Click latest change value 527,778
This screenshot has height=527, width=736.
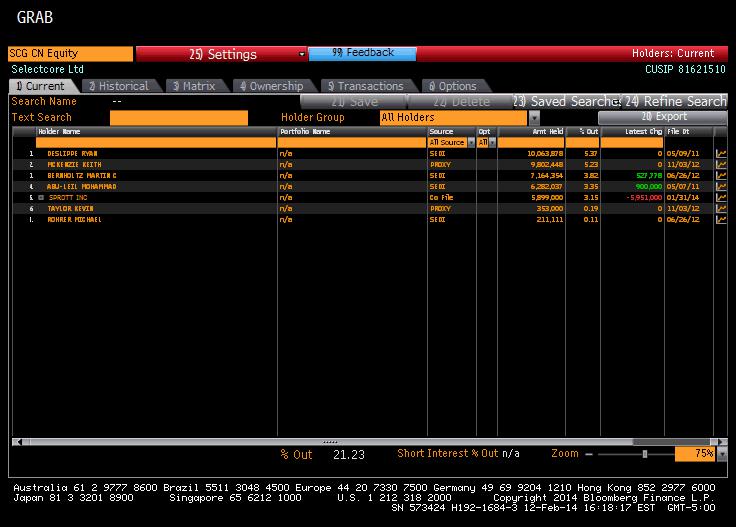pos(649,176)
